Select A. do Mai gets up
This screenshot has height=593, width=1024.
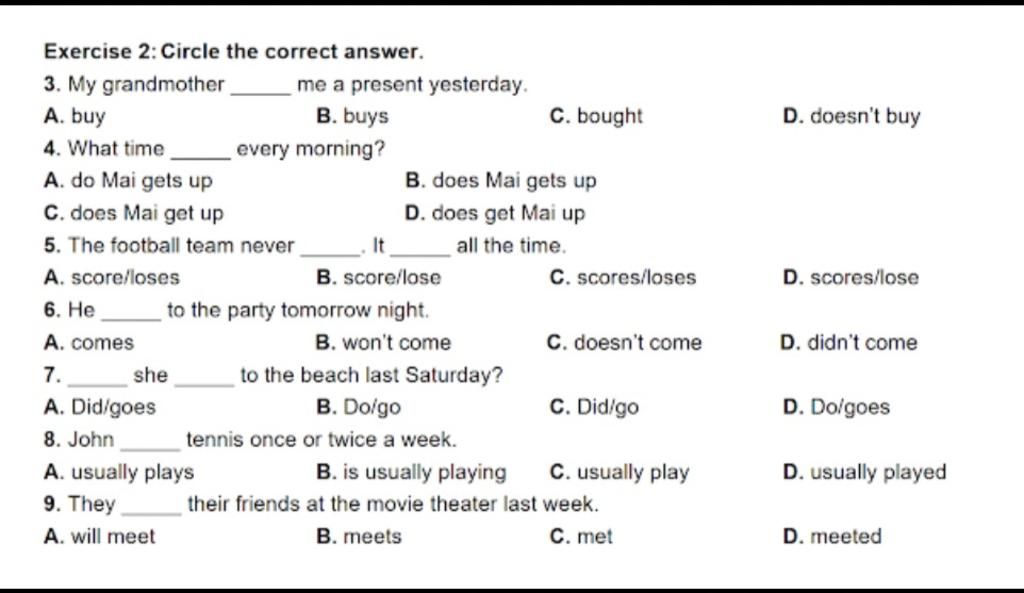point(128,181)
